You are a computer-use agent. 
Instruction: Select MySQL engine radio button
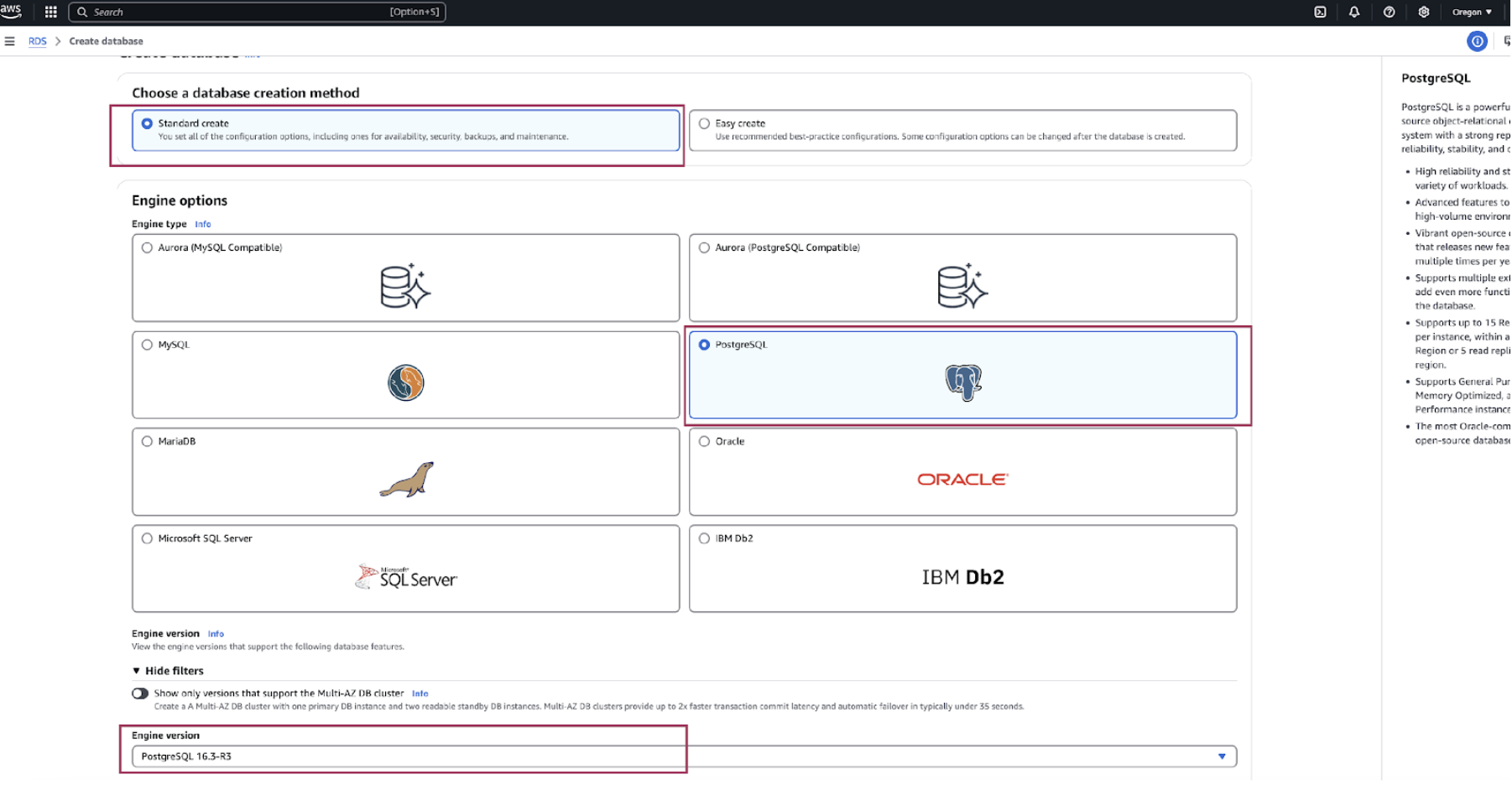148,345
